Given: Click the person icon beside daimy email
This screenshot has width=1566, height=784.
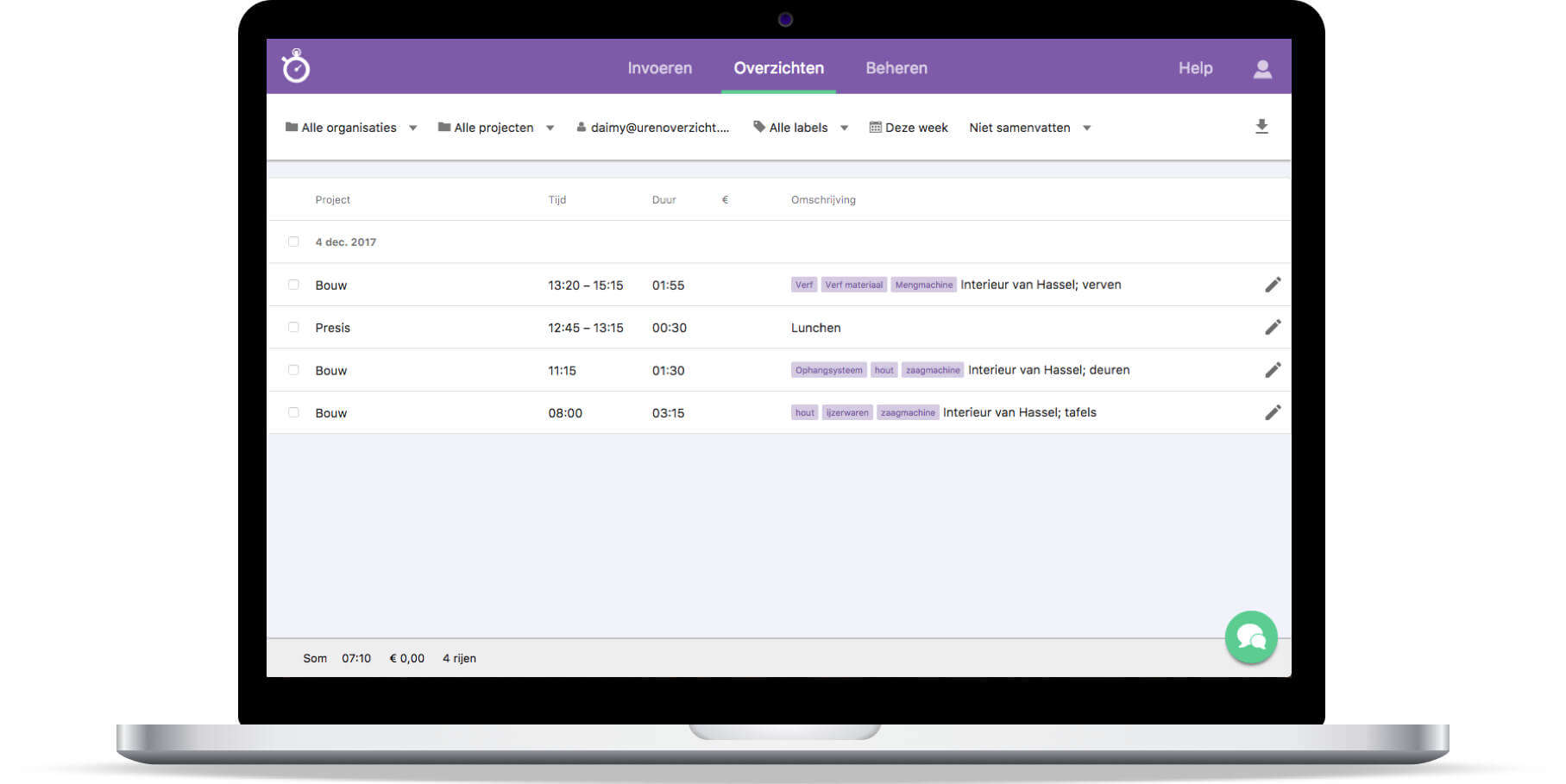Looking at the screenshot, I should pos(582,128).
